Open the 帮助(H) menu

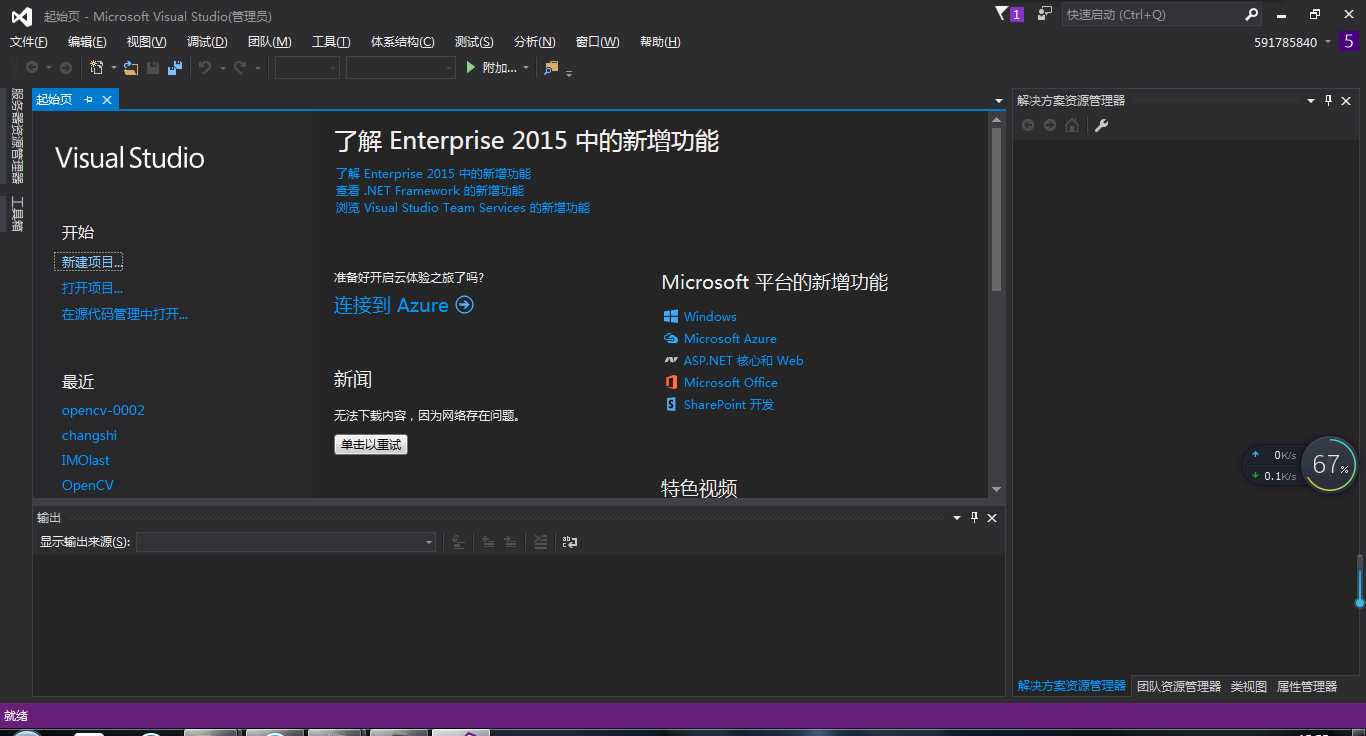click(x=660, y=42)
